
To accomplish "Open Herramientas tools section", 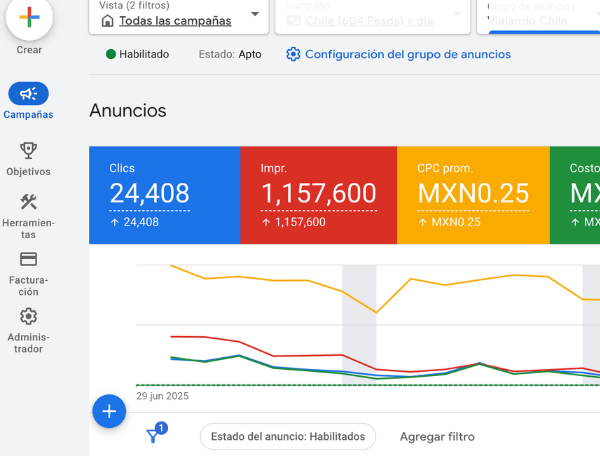I will [x=28, y=216].
